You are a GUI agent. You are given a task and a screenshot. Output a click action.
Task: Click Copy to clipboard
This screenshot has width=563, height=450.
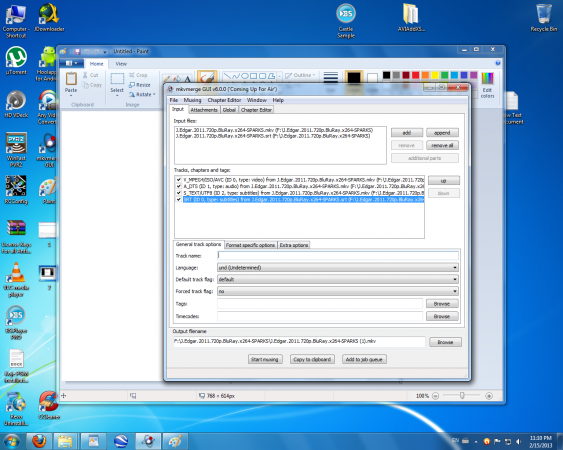coord(312,359)
